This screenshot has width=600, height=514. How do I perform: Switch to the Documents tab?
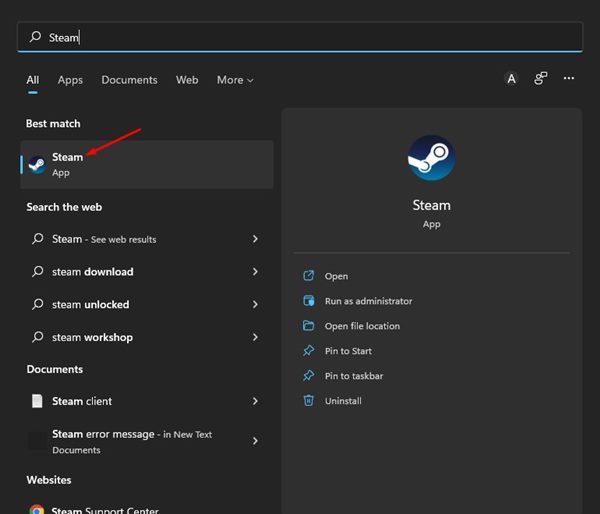click(129, 80)
